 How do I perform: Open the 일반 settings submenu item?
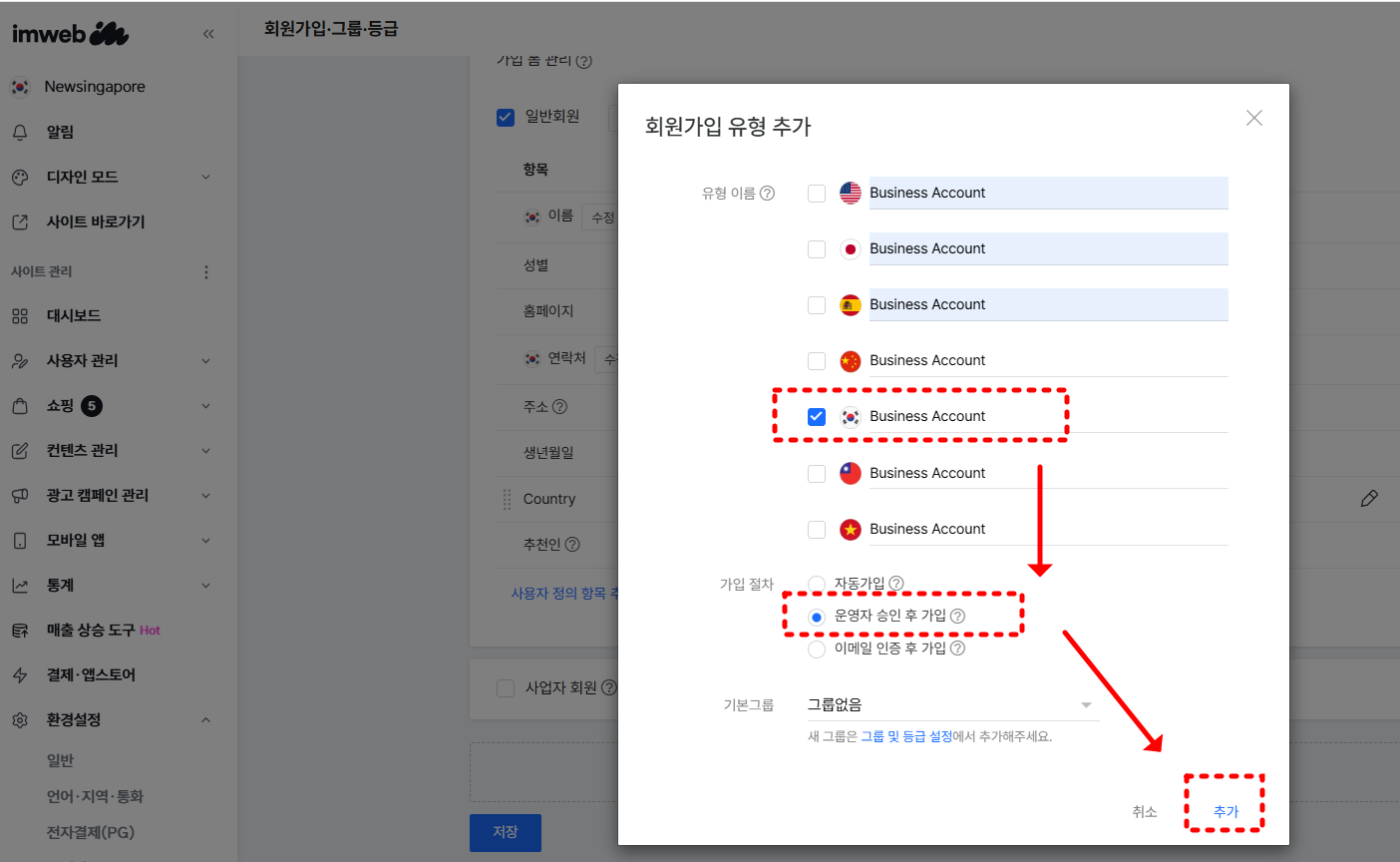(x=61, y=760)
